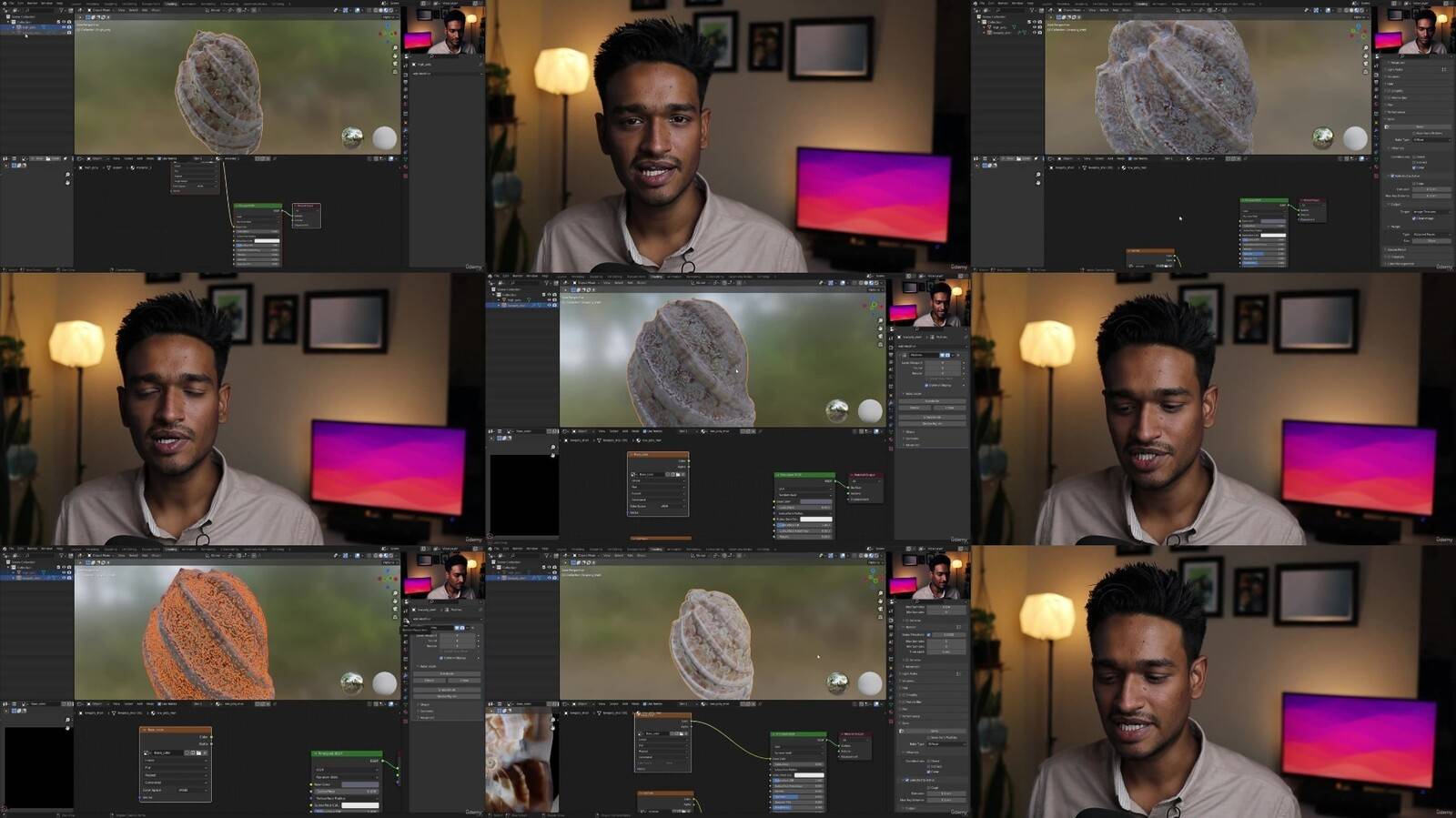This screenshot has width=1456, height=818.
Task: Click HDRI preview sphere in top-left frame viewport
Action: tap(352, 137)
